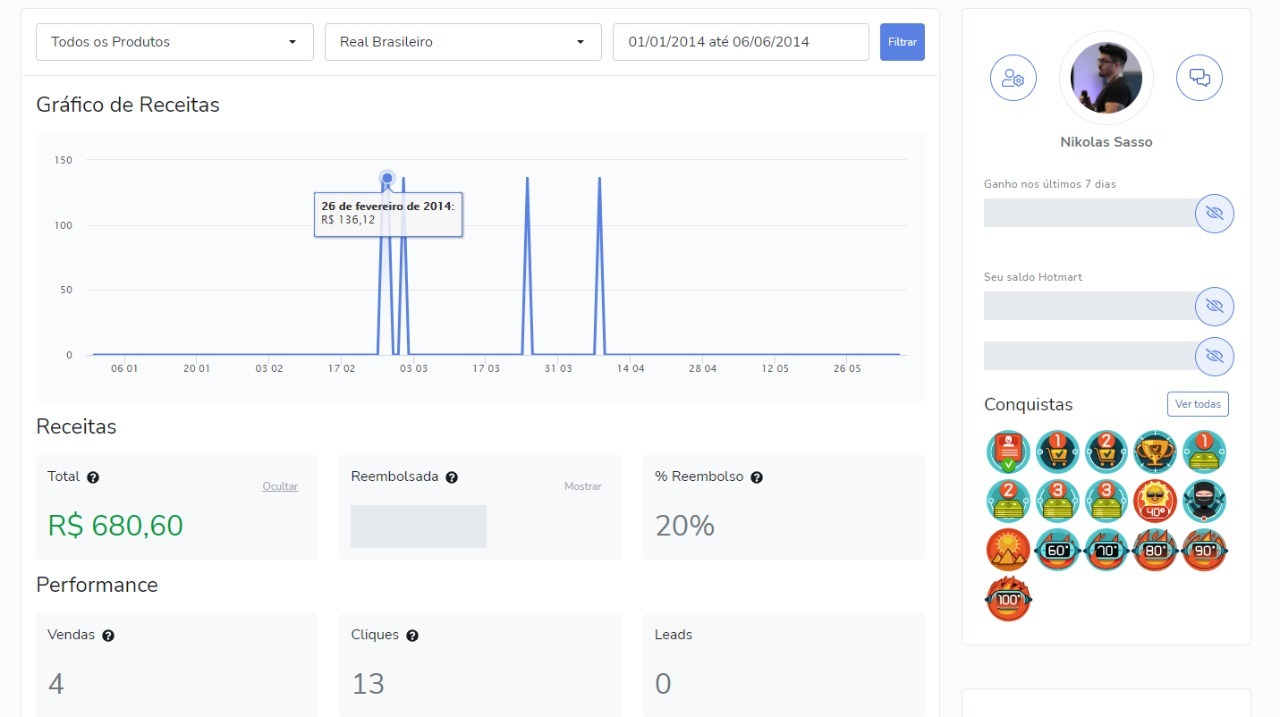Click the help icon next to % Reembolso
Screen dimensions: 1280x717
tap(756, 478)
